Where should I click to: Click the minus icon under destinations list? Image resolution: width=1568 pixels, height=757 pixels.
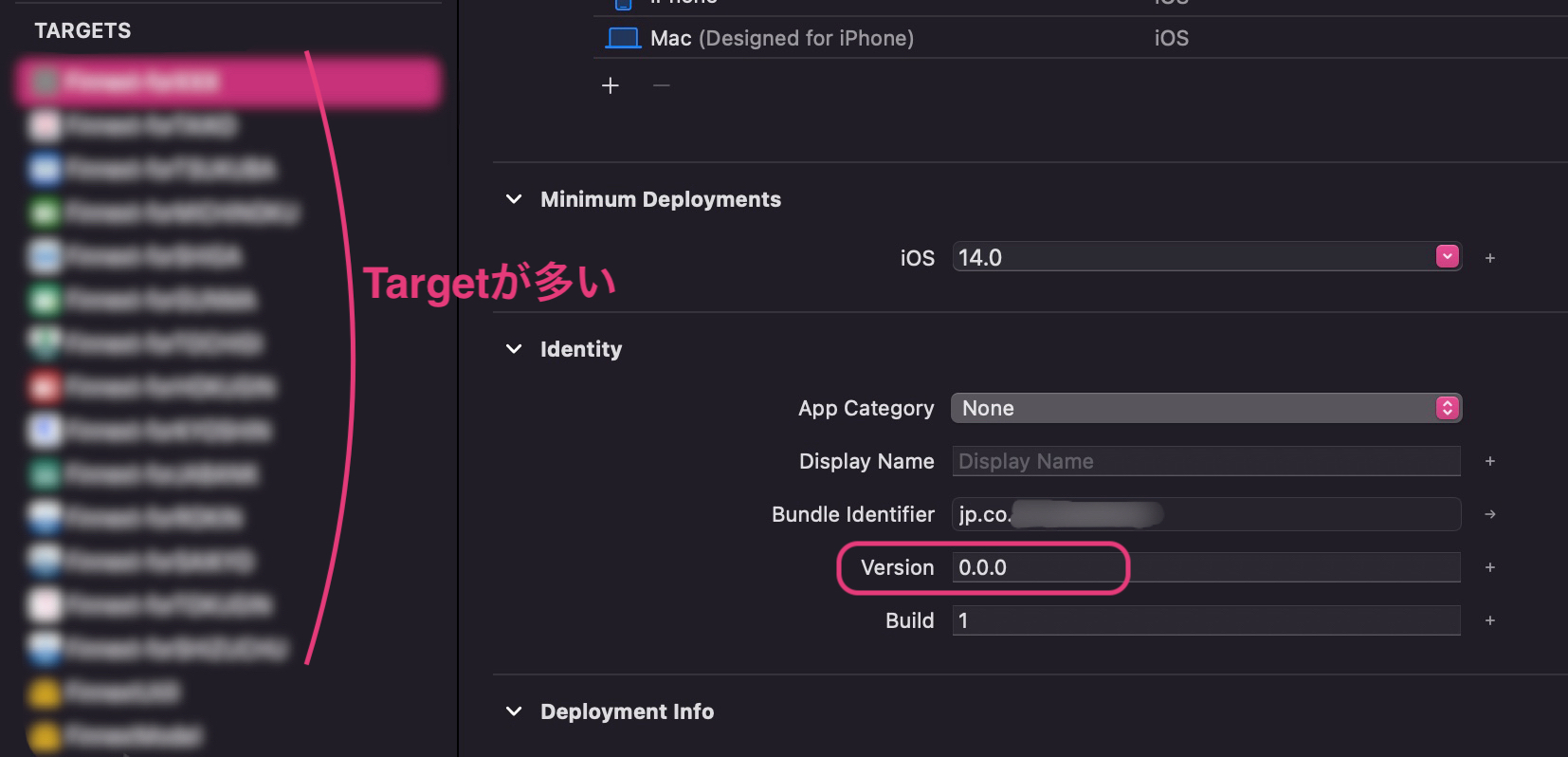[x=662, y=86]
